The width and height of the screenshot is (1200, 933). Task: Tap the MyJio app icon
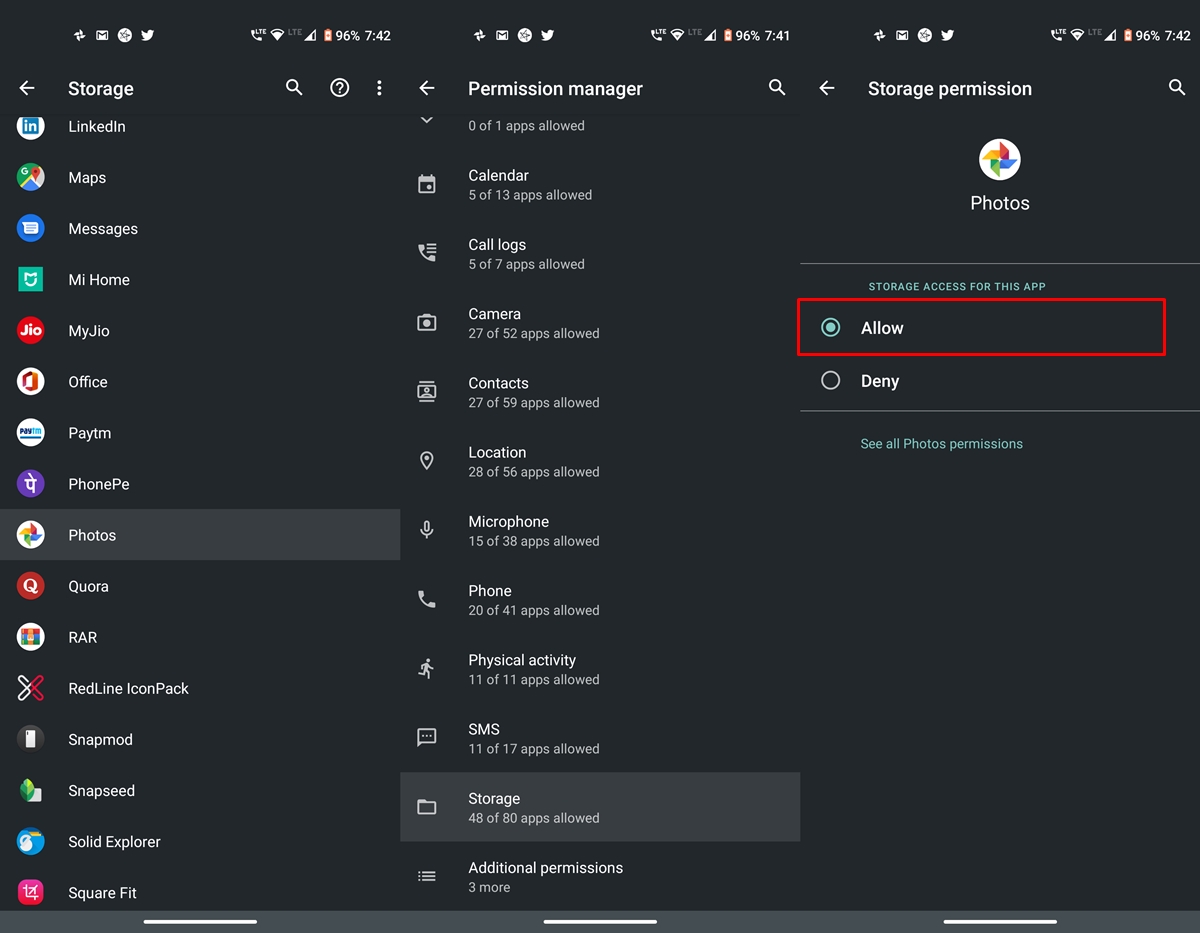(31, 330)
